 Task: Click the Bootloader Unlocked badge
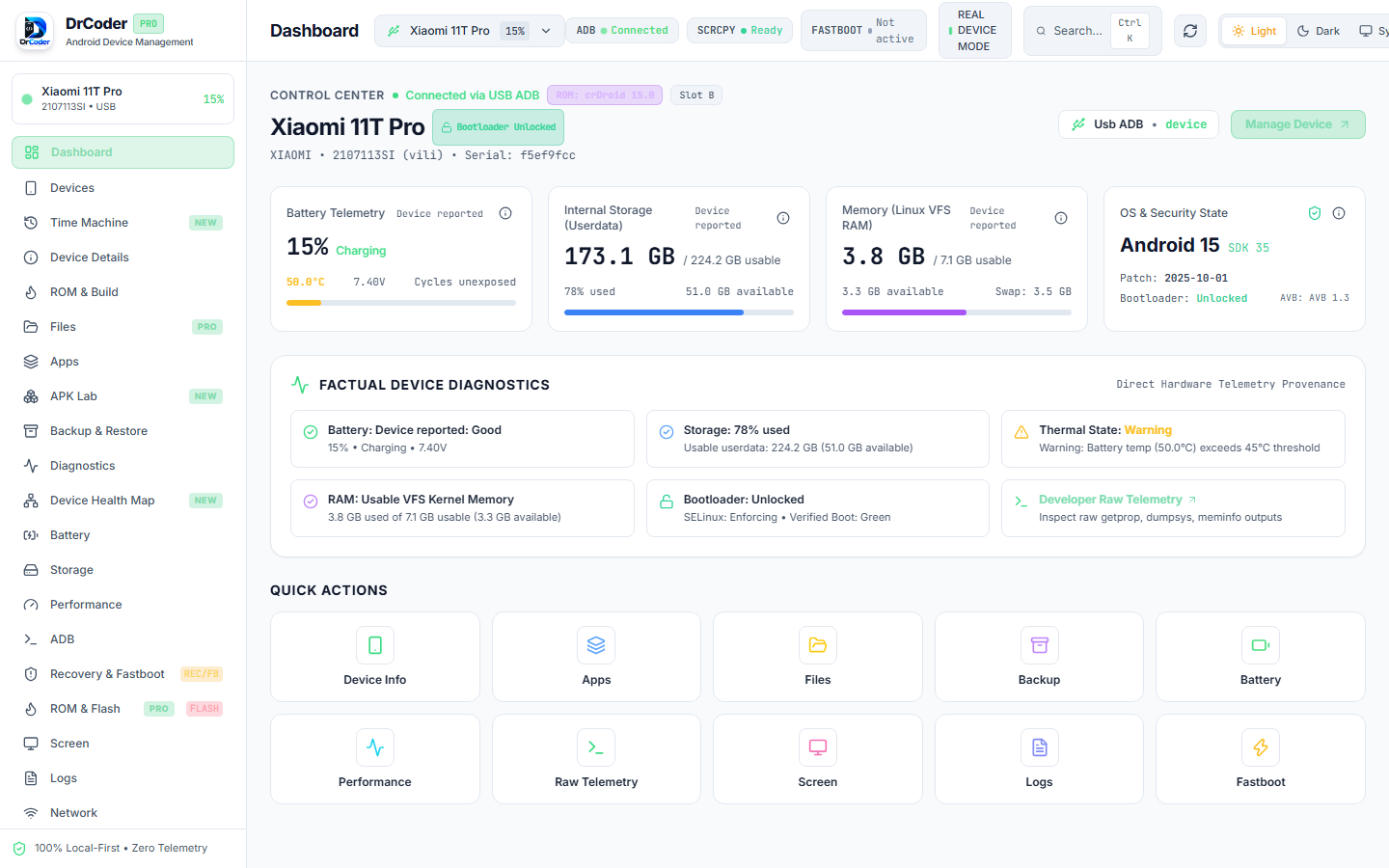(498, 127)
